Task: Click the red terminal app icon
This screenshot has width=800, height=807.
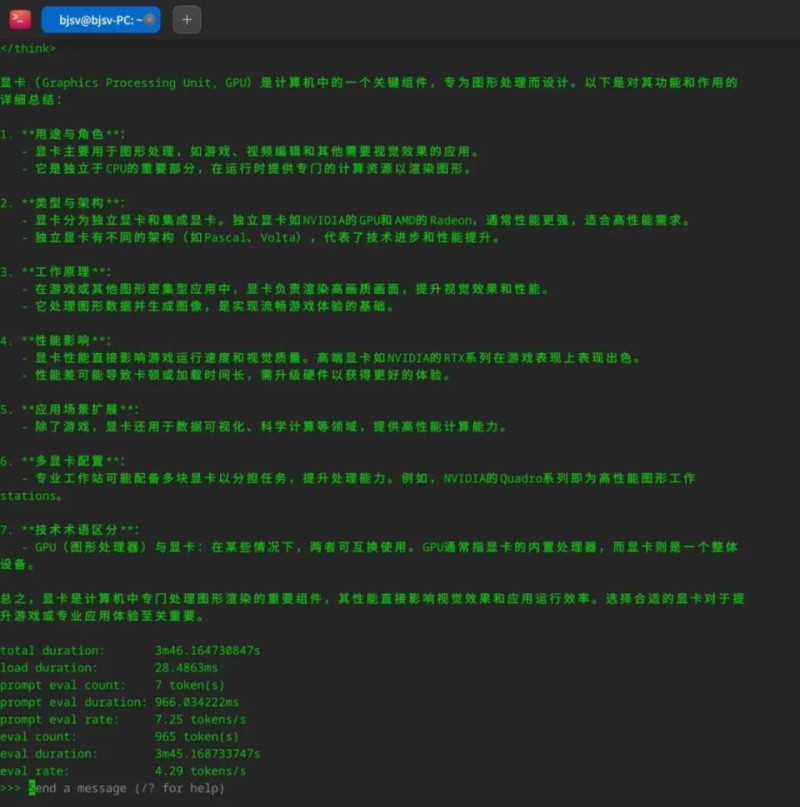Action: pyautogui.click(x=19, y=19)
